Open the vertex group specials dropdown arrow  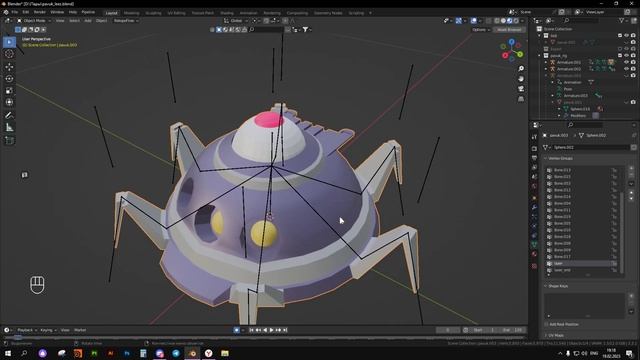point(631,184)
